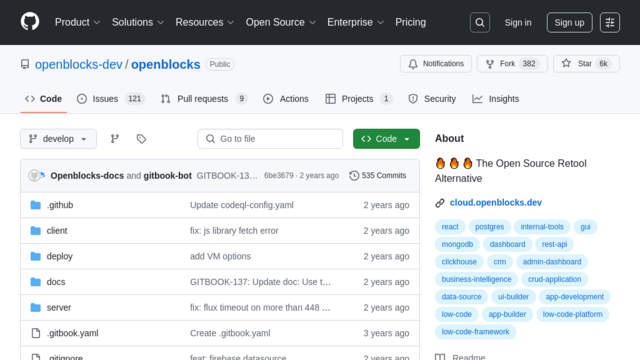Screen dimensions: 640x360
Task: Open commit 'Create .gitbook.yaml'
Action: 230,333
